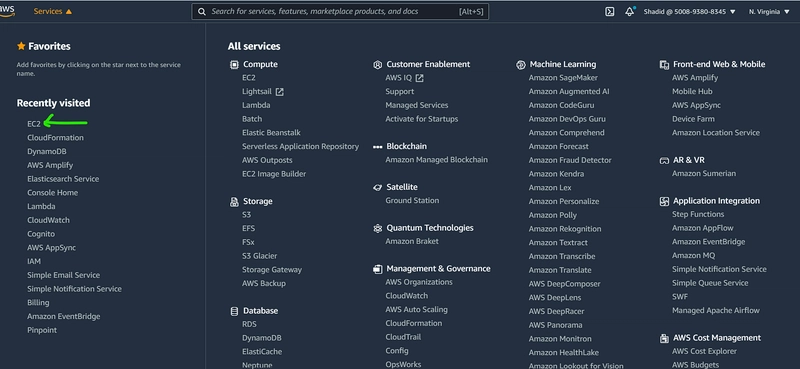Screen dimensions: 800x369
Task: Open S3 Glacier service
Action: click(260, 256)
